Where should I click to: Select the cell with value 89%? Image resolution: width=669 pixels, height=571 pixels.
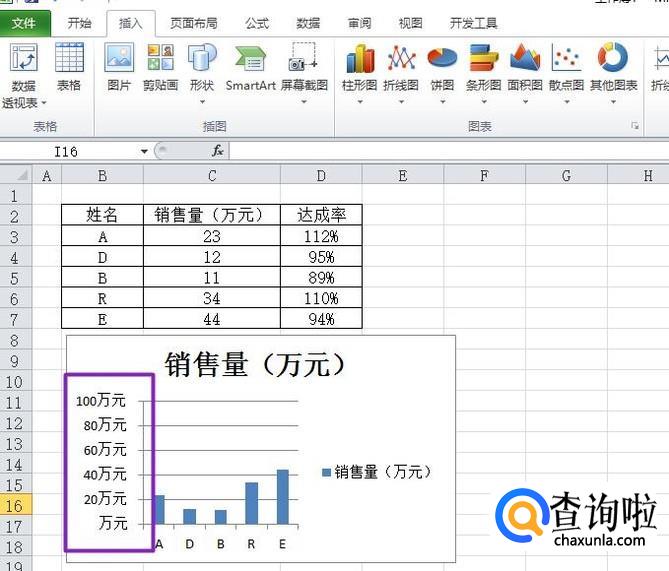click(x=321, y=278)
